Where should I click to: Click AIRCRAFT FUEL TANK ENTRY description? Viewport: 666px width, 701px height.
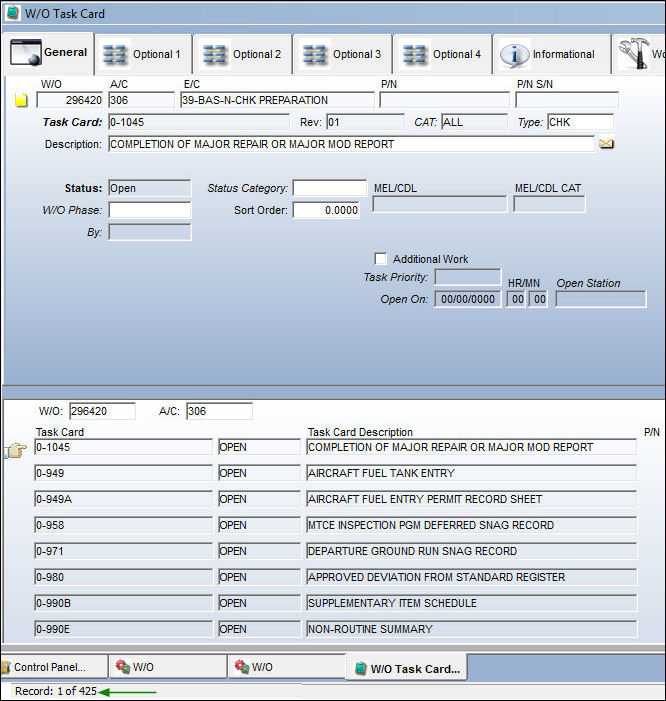tap(472, 473)
